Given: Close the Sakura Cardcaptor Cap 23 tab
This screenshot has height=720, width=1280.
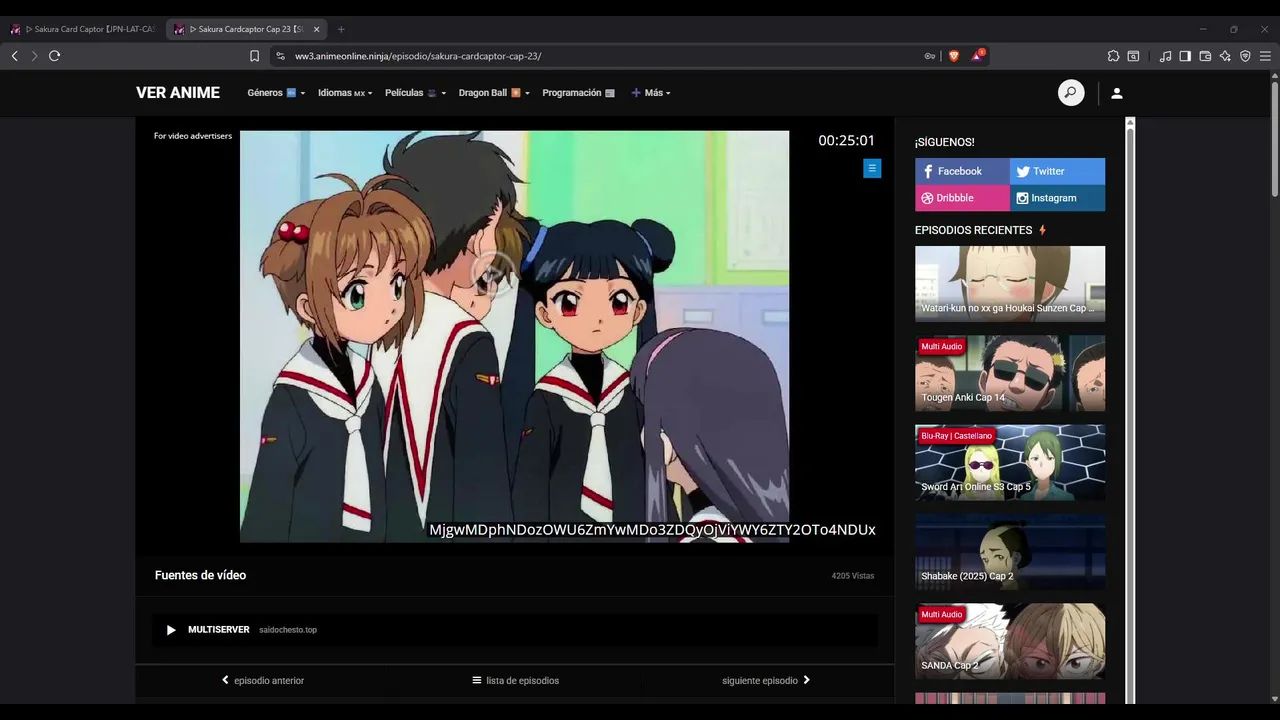Looking at the screenshot, I should point(316,29).
